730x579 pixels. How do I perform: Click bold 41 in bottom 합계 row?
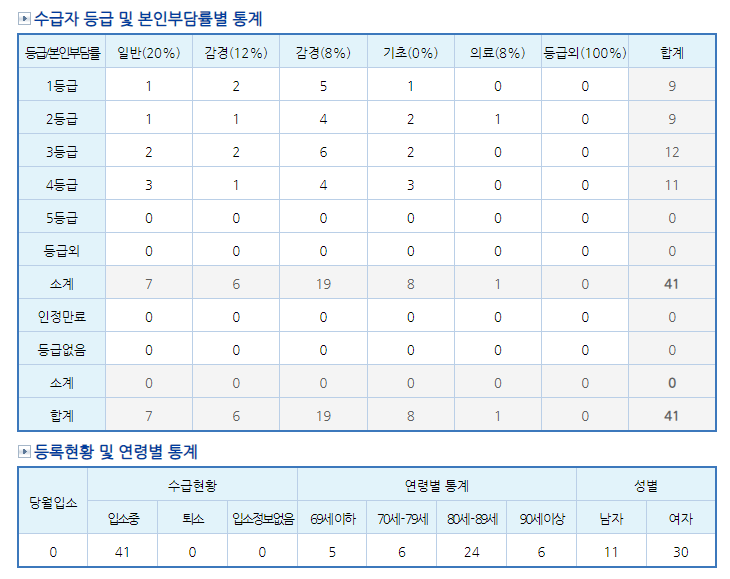pos(672,417)
